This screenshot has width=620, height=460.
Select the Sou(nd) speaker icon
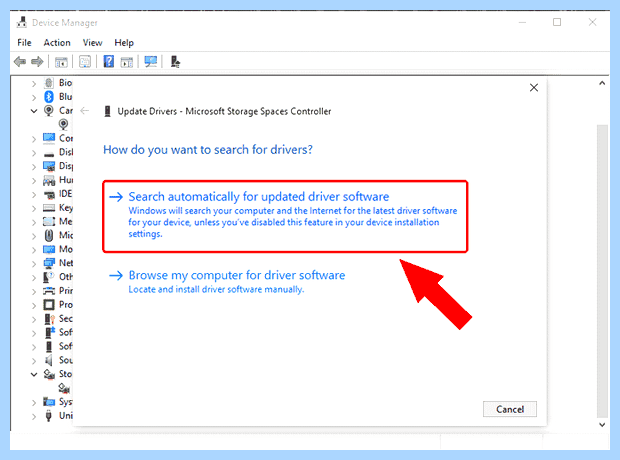[x=49, y=360]
